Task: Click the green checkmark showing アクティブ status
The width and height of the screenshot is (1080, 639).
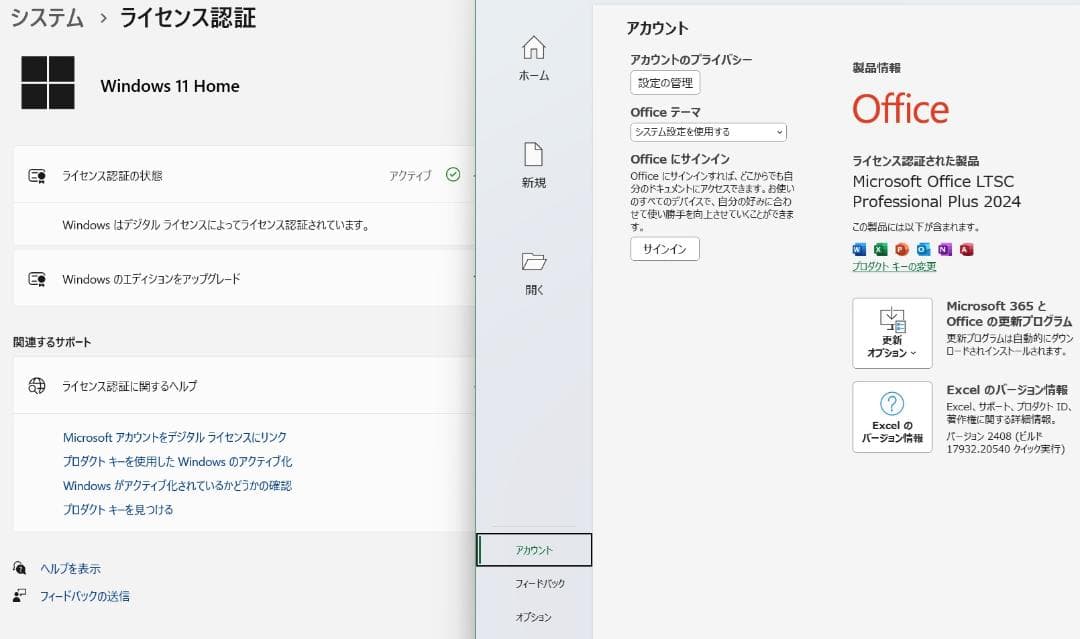Action: click(453, 173)
